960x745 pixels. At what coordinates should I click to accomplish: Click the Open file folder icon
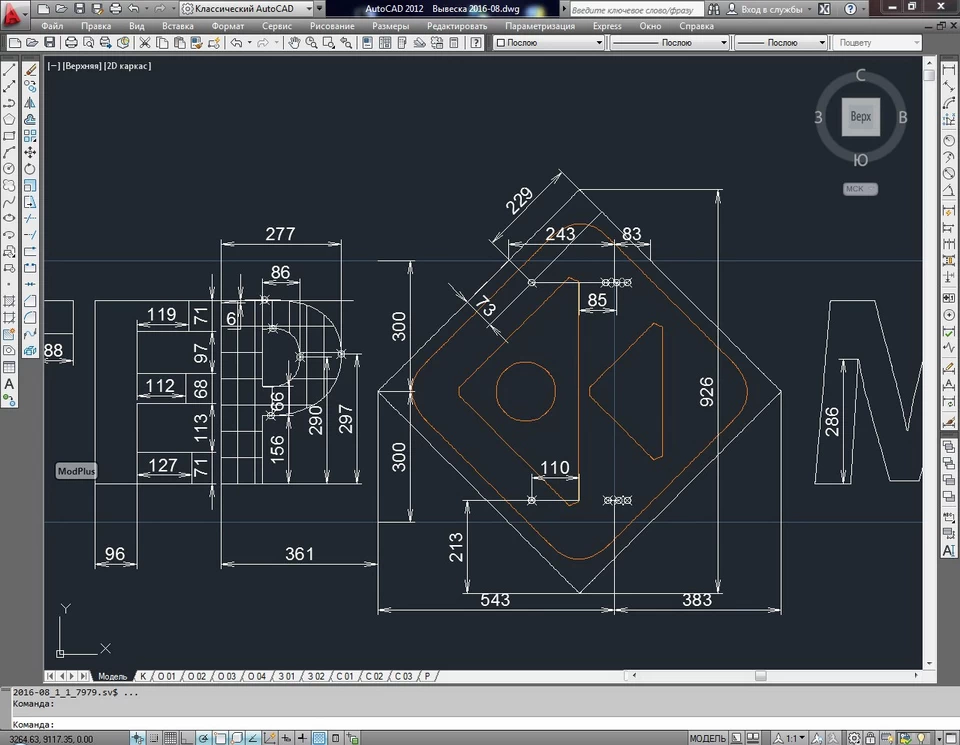pyautogui.click(x=31, y=43)
